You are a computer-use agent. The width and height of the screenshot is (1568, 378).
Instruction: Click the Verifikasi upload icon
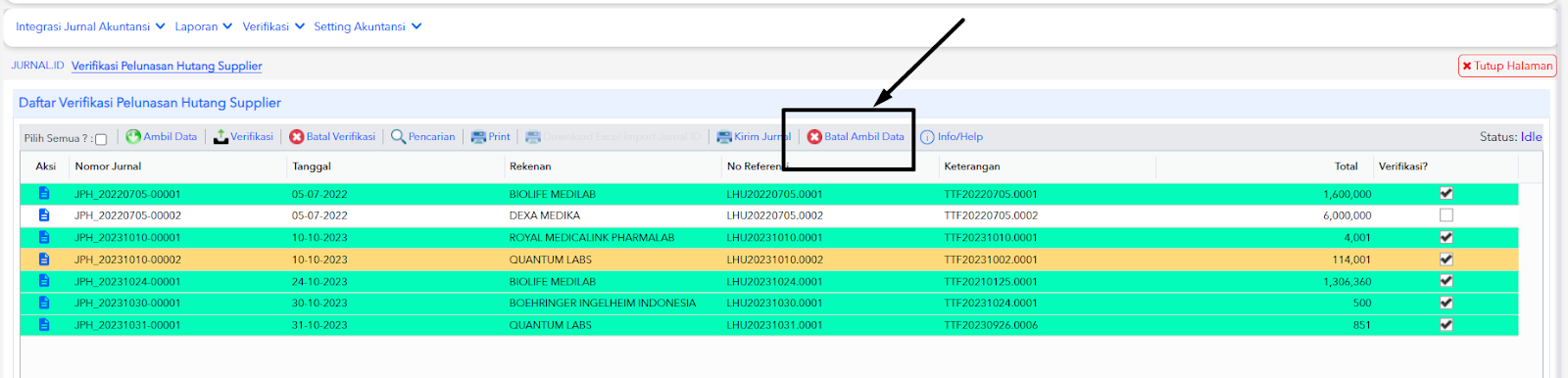click(220, 137)
